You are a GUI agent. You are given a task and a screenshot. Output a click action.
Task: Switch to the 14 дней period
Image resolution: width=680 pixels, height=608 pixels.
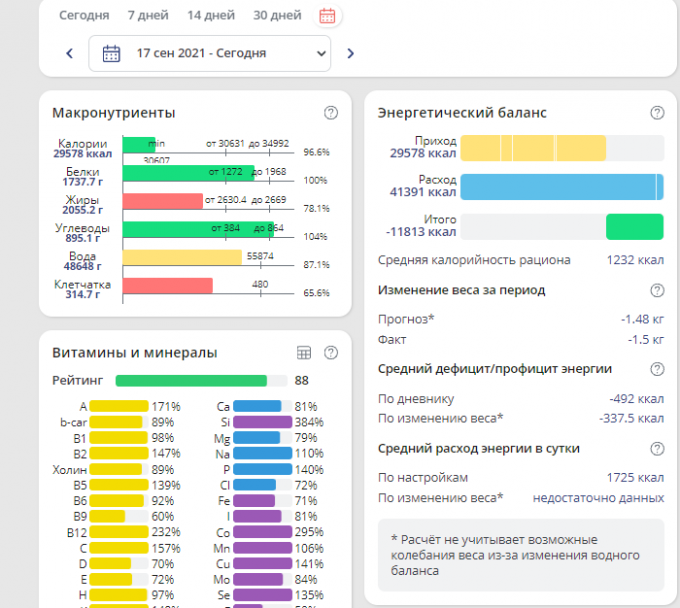coord(211,15)
